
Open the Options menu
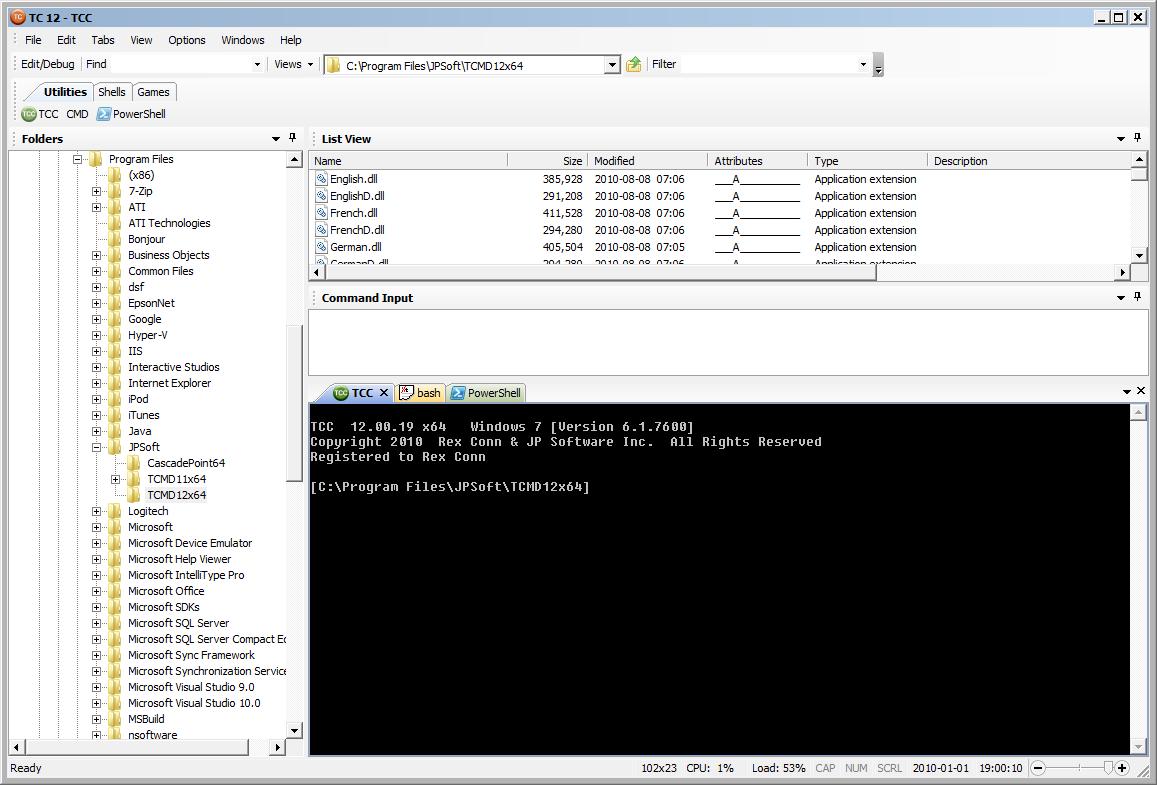[x=186, y=40]
